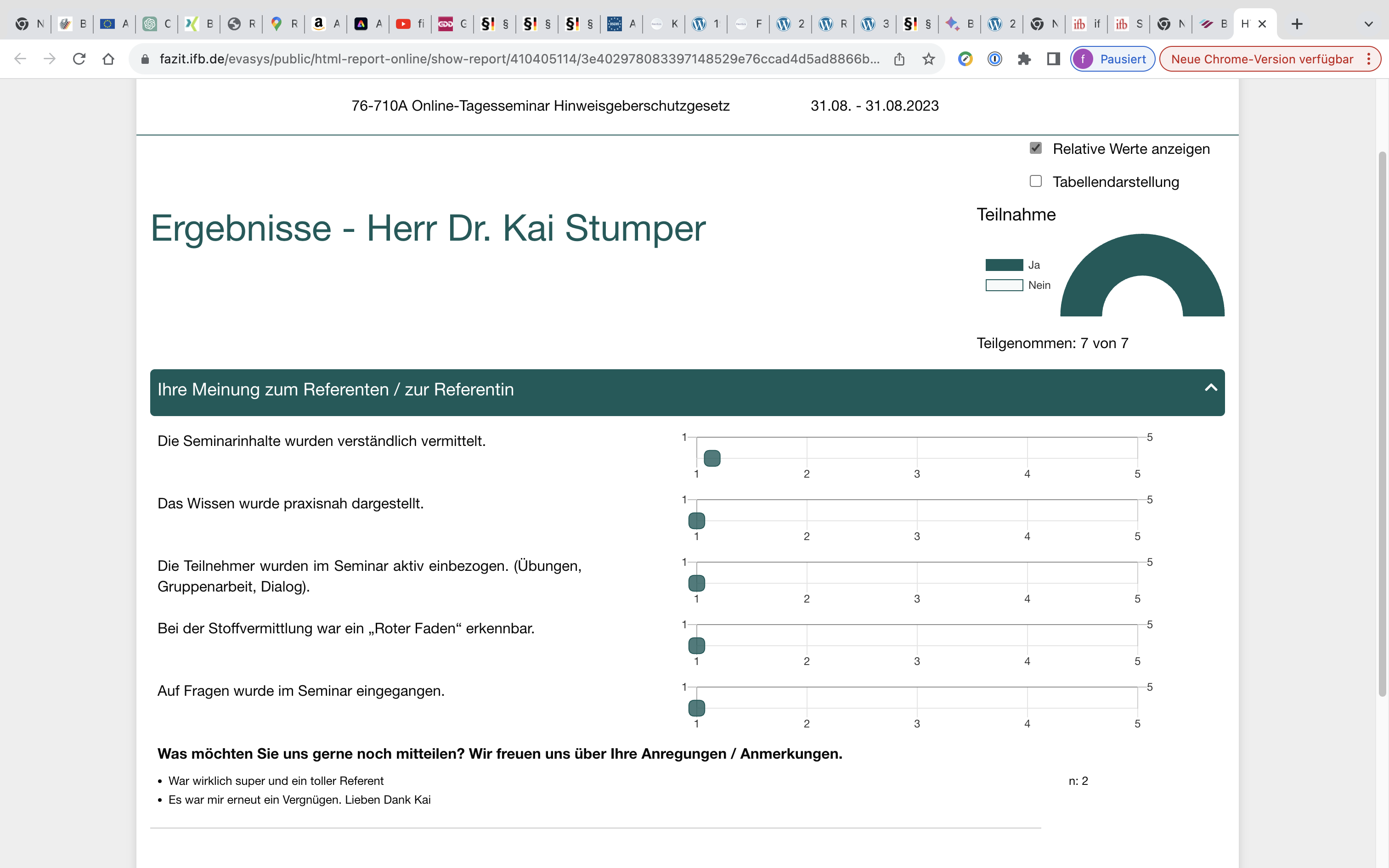Screen dimensions: 1389x868
Task: Switch to the purple-stripes tab labeled B
Action: (x=1213, y=24)
